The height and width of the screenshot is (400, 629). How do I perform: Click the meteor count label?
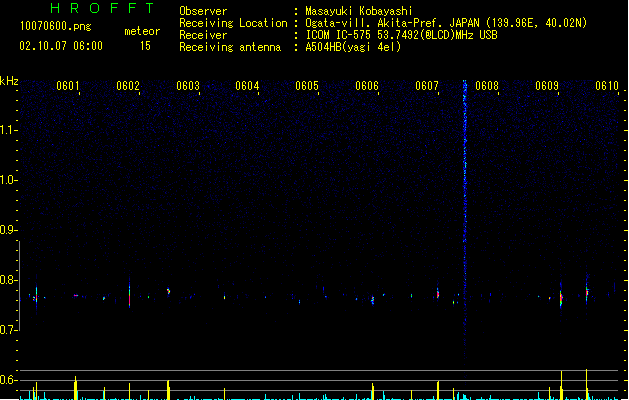[142, 31]
